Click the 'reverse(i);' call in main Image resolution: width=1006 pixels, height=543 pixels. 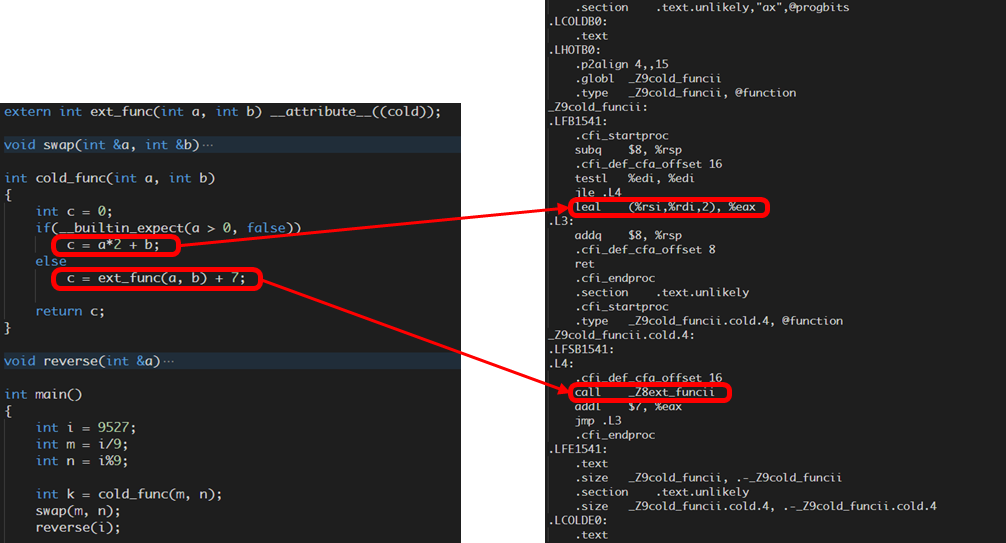pyautogui.click(x=78, y=528)
